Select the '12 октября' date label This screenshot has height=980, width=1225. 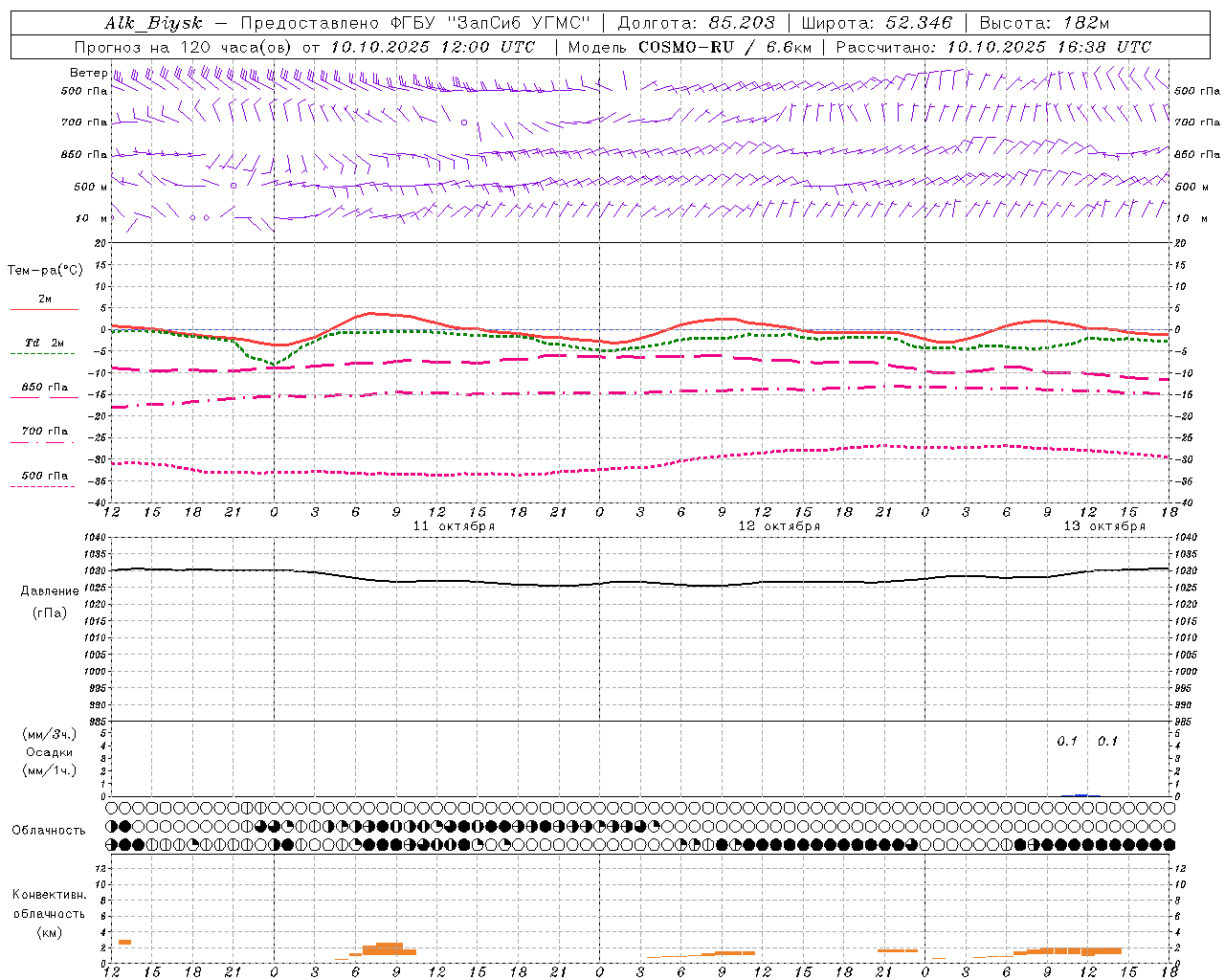click(779, 526)
